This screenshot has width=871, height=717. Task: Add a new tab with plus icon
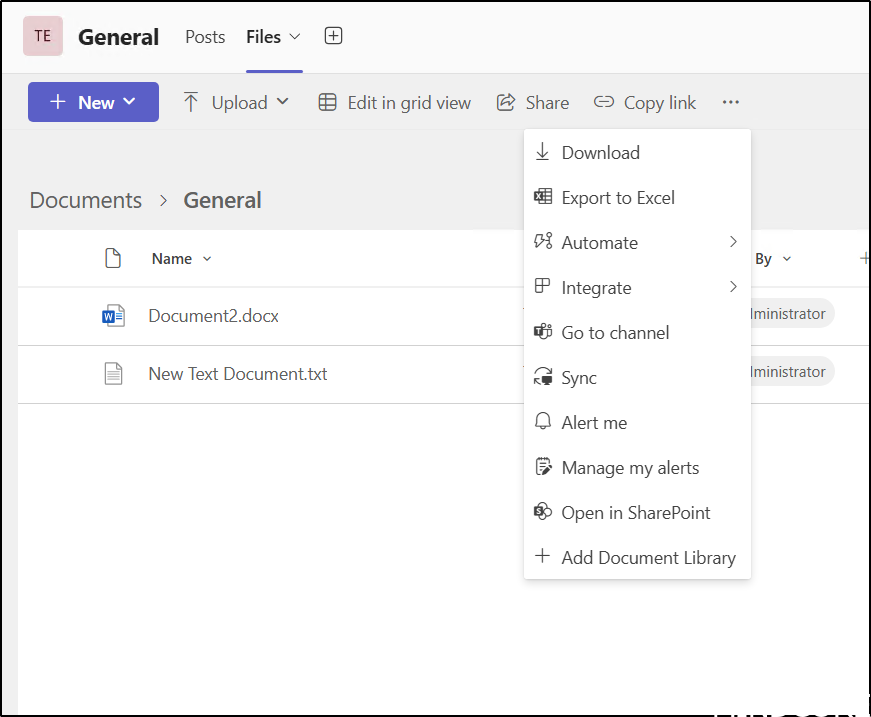(x=334, y=36)
